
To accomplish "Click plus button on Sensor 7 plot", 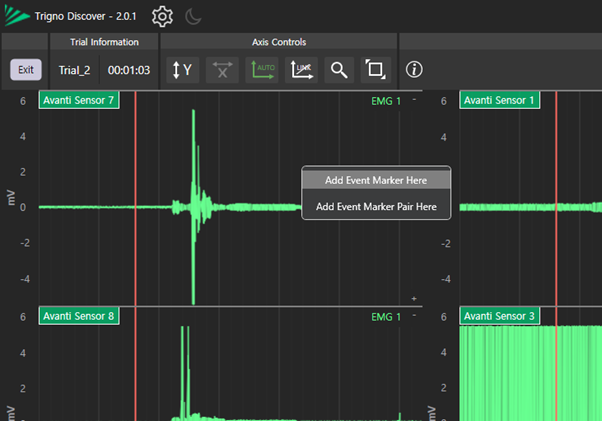I will coord(414,298).
